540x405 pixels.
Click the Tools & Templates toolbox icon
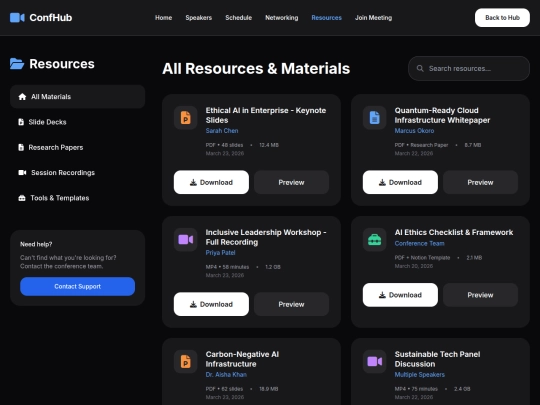22,198
